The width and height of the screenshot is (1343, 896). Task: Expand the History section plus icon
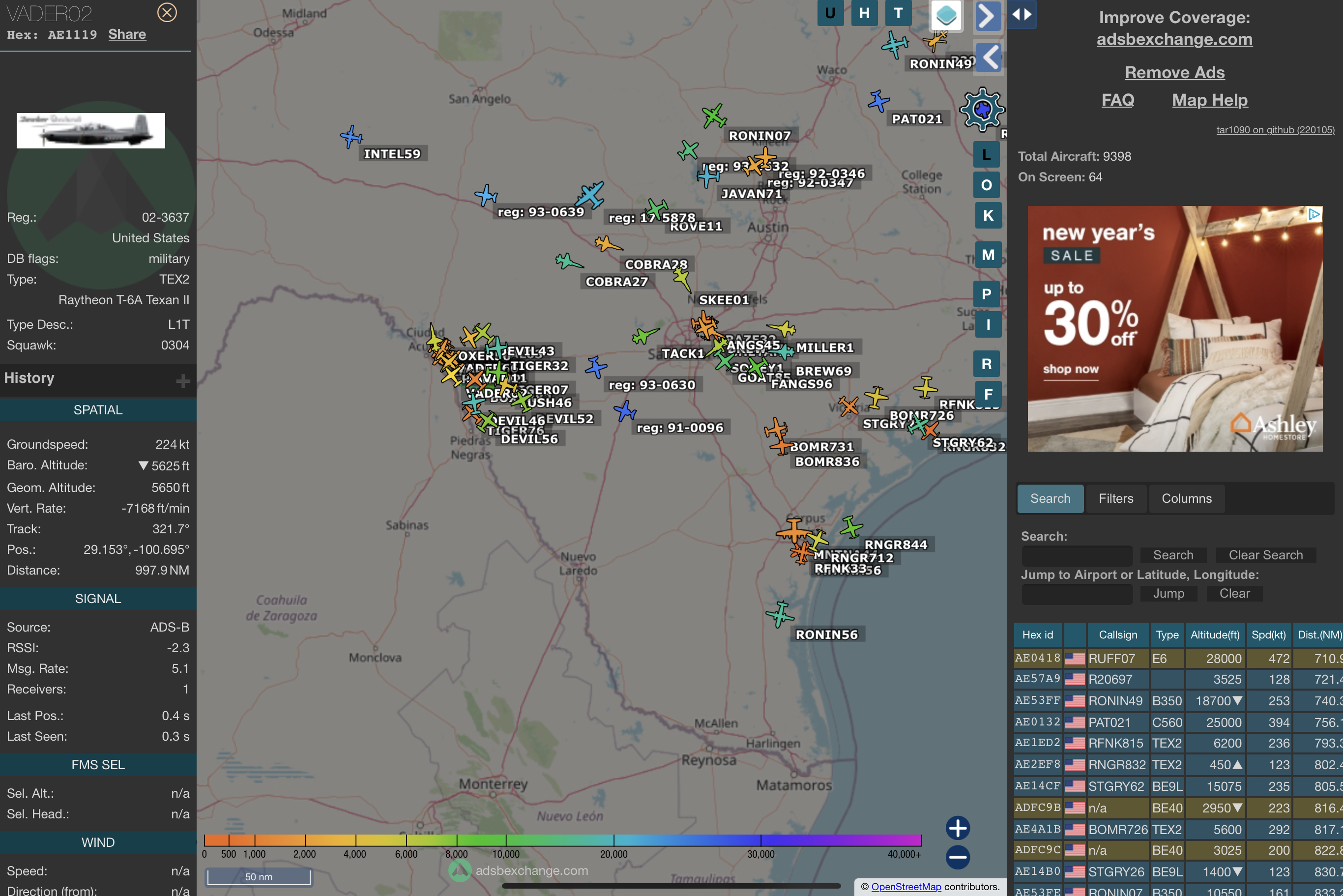(x=183, y=380)
